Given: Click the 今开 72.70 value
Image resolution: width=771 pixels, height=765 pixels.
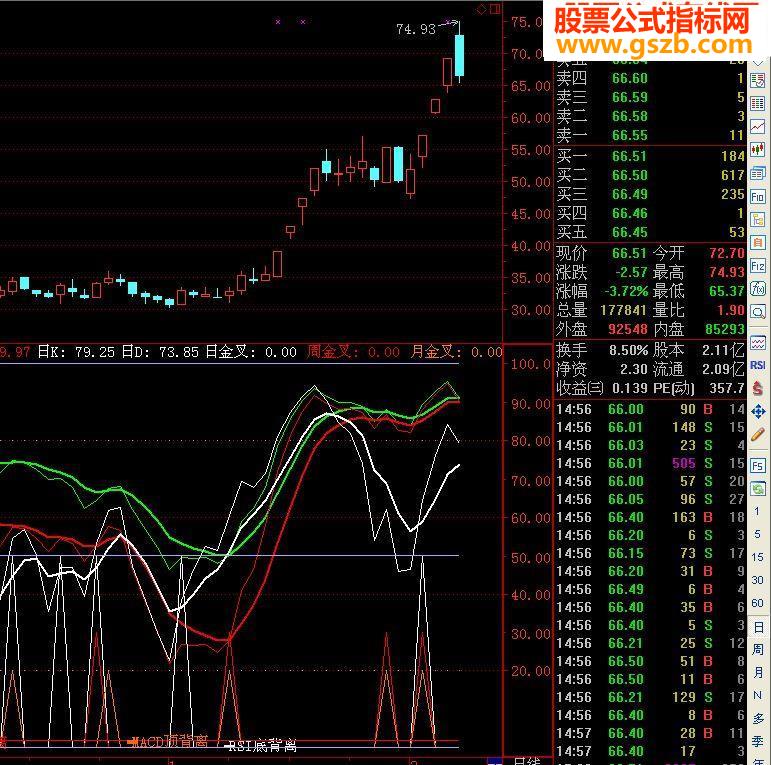Looking at the screenshot, I should (x=727, y=253).
